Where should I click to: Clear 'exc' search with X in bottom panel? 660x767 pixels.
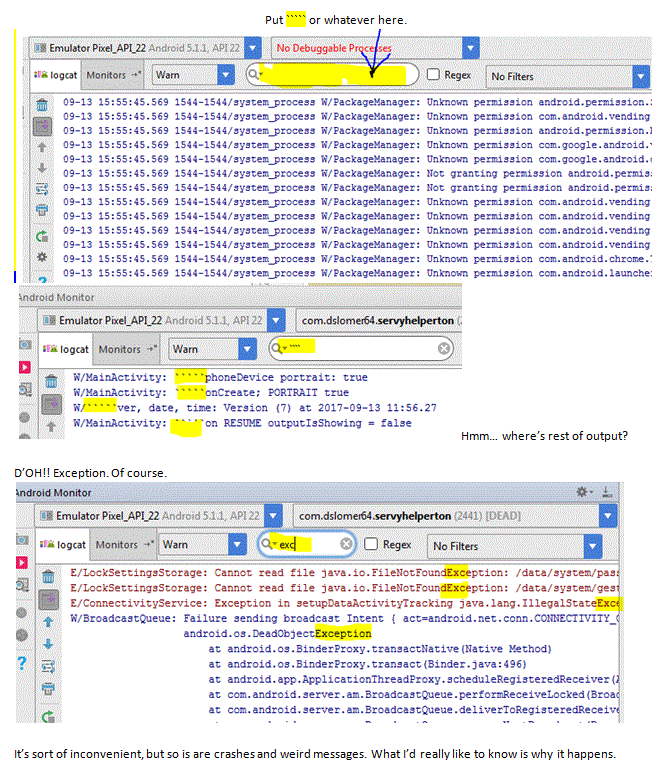[346, 544]
